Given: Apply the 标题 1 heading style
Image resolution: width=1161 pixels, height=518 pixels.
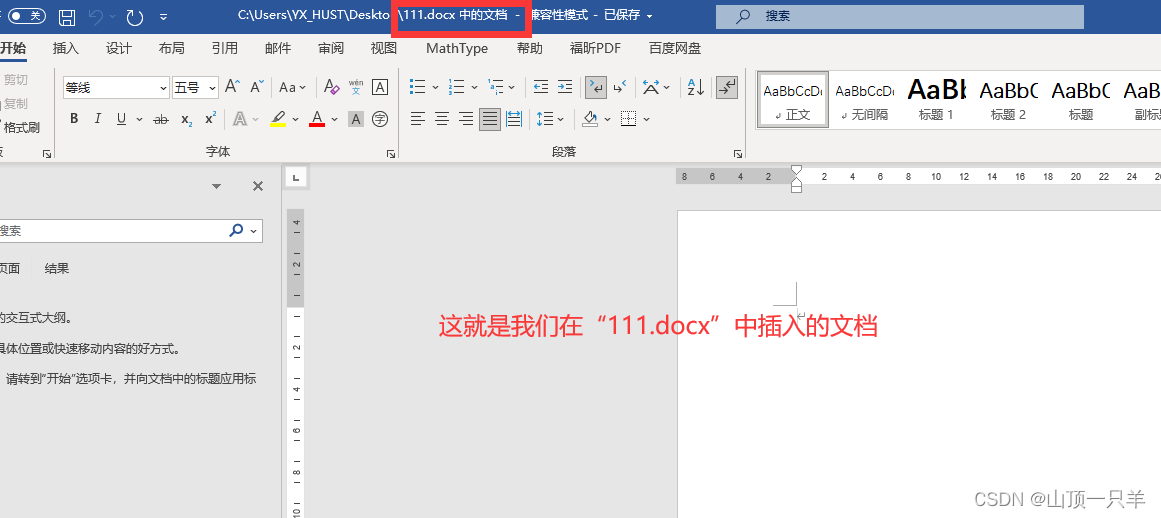Looking at the screenshot, I should pos(936,100).
